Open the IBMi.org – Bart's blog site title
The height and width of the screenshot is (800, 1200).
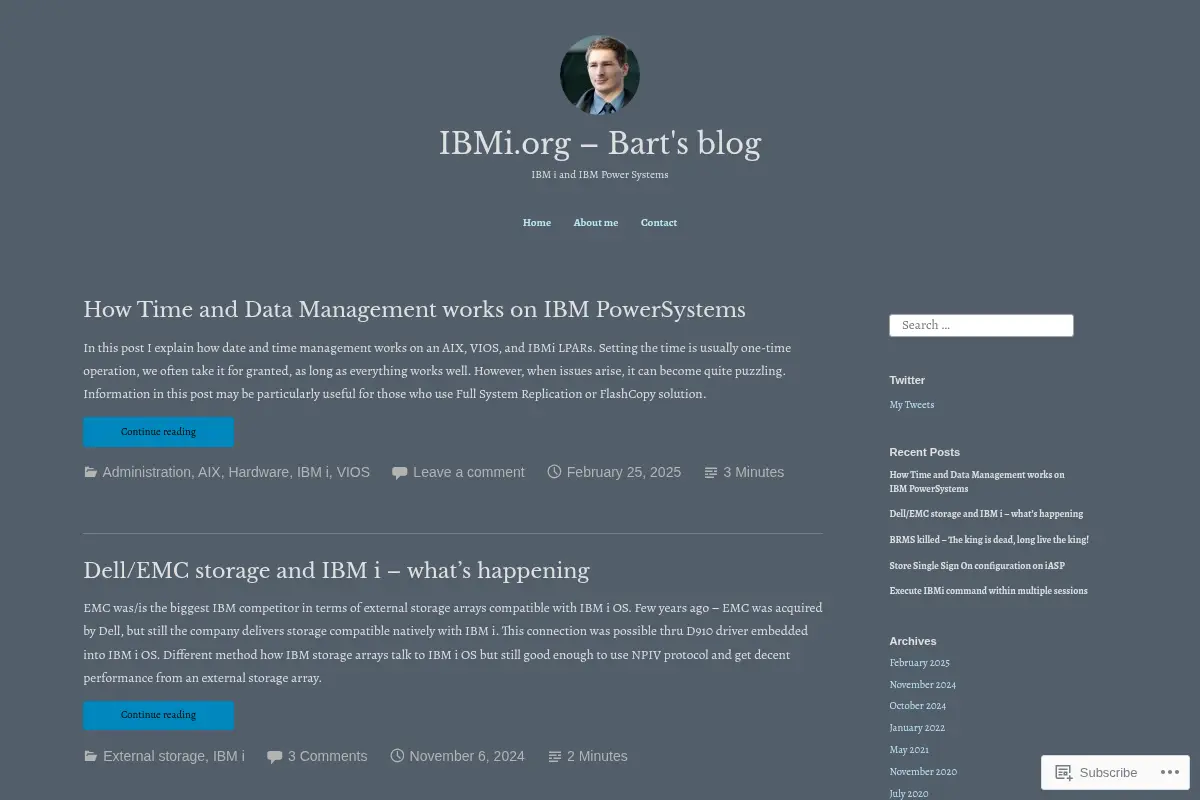pyautogui.click(x=600, y=143)
